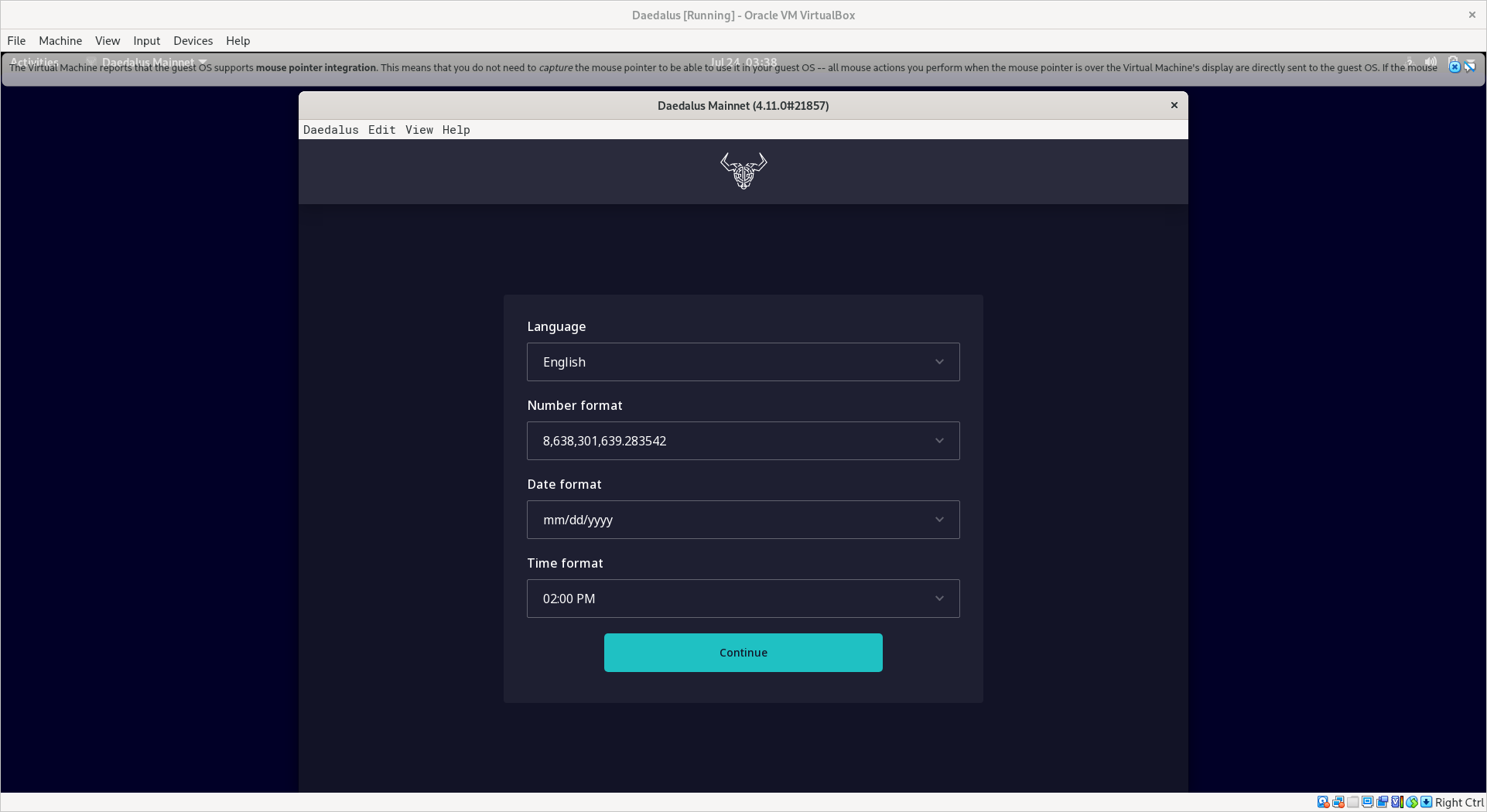Click the Right Ctrl host key indicator
This screenshot has width=1487, height=812.
point(1459,803)
